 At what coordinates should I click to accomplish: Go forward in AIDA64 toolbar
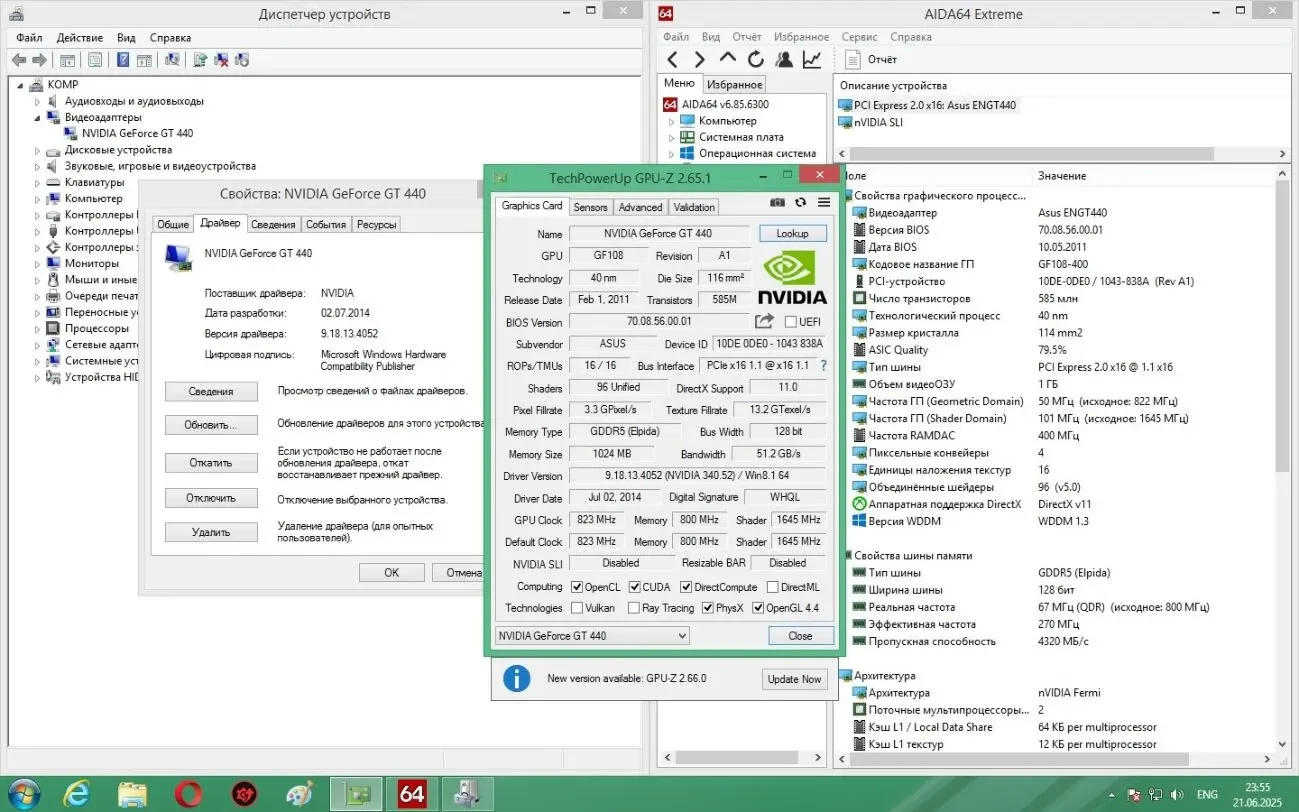pyautogui.click(x=700, y=59)
